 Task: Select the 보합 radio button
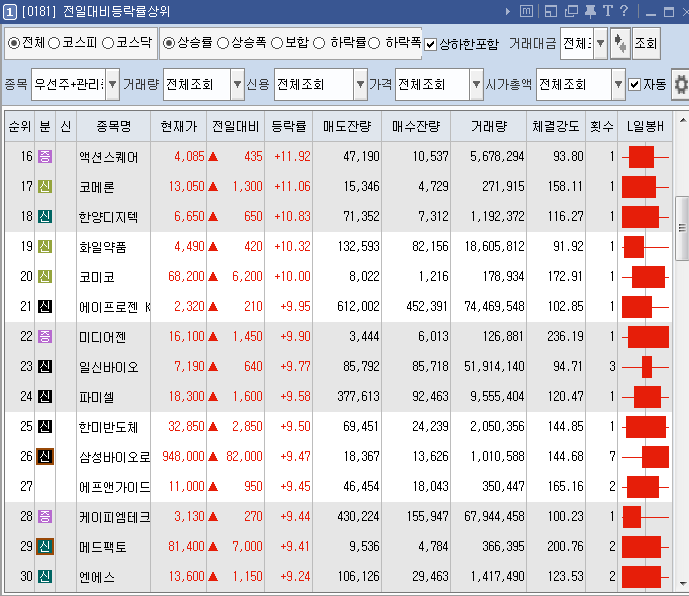click(x=277, y=43)
